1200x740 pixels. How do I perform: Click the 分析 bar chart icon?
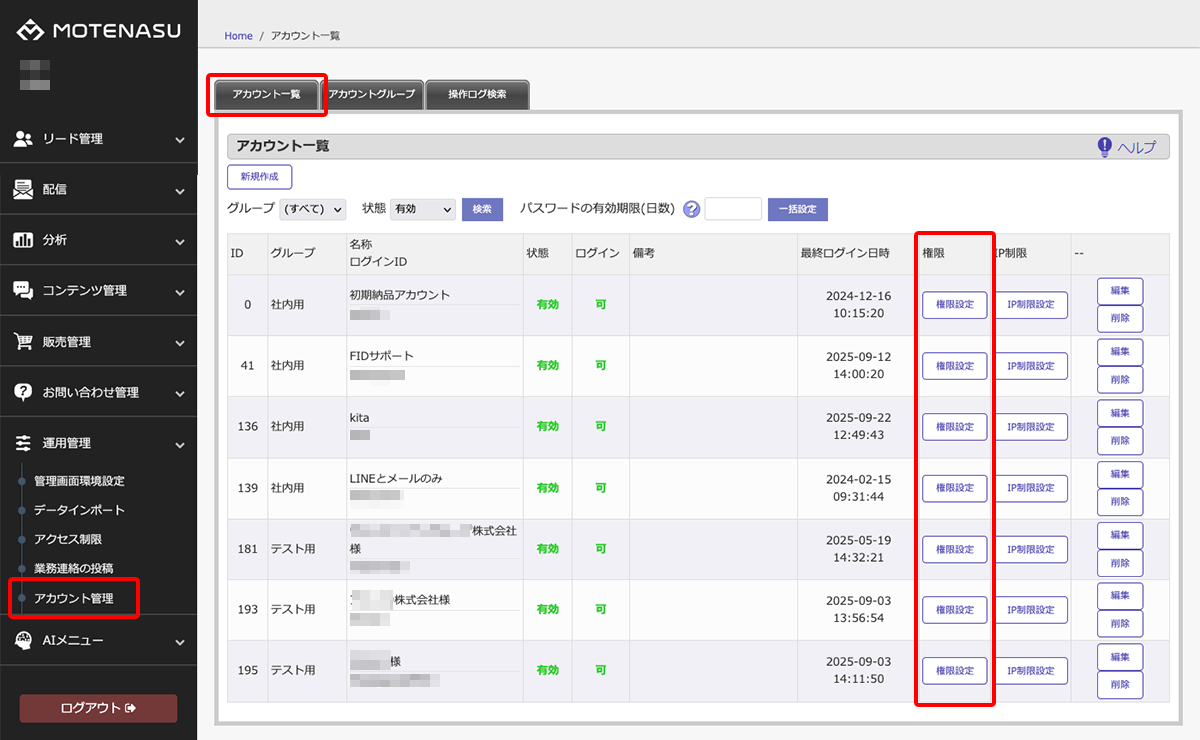[x=23, y=240]
